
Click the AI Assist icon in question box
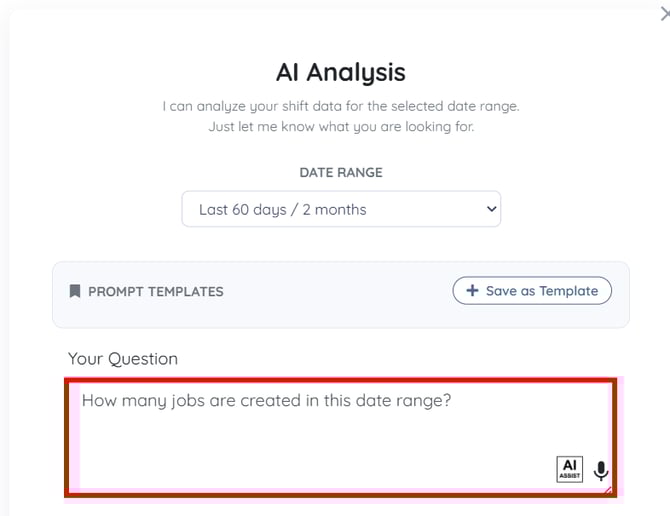[x=569, y=469]
